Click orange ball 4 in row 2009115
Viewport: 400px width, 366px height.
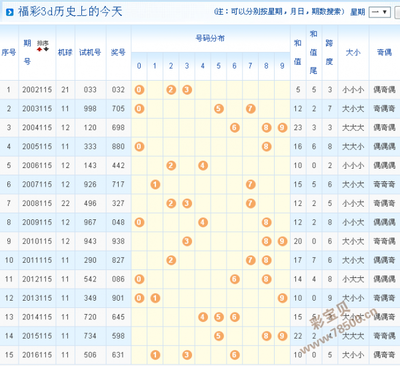(203, 222)
